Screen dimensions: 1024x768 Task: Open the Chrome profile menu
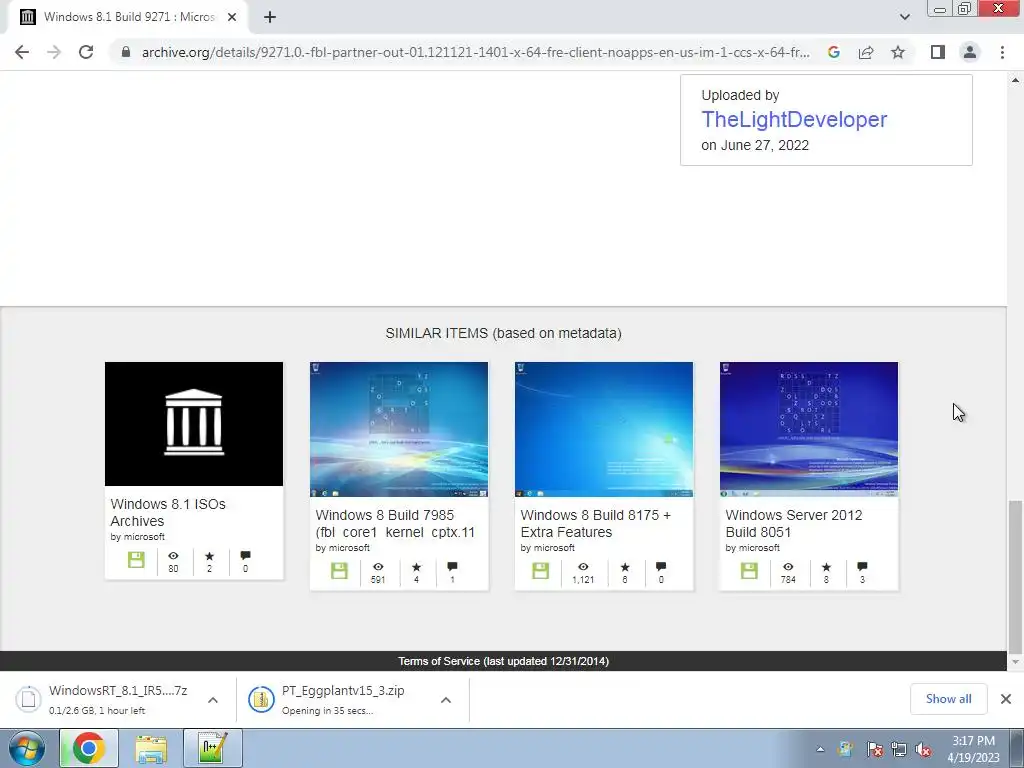970,52
